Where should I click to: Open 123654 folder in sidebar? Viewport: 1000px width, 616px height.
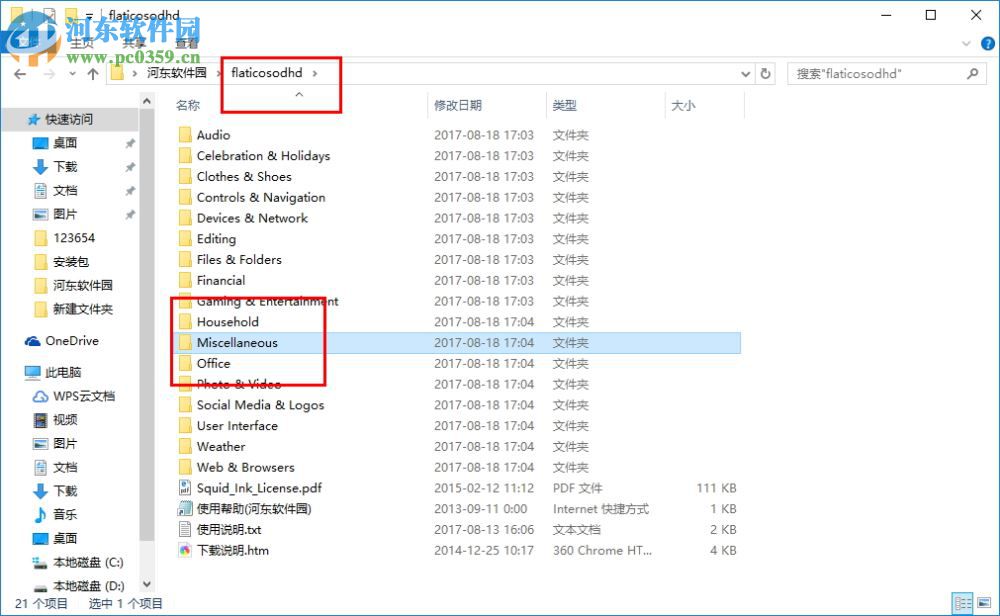(64, 238)
